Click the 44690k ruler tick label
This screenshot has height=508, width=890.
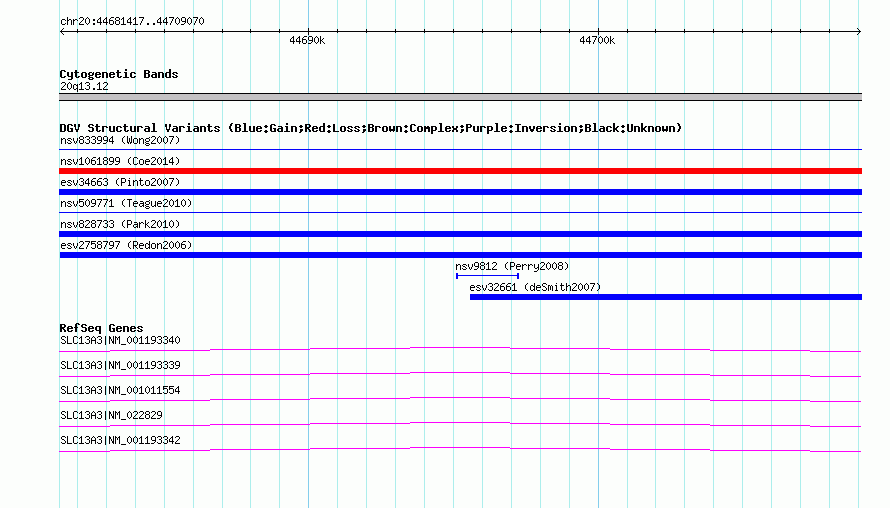point(307,40)
